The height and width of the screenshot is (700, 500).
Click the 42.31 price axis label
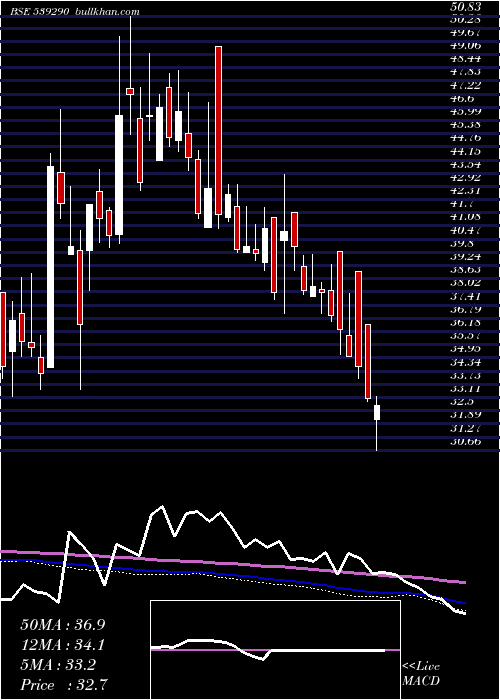(465, 191)
